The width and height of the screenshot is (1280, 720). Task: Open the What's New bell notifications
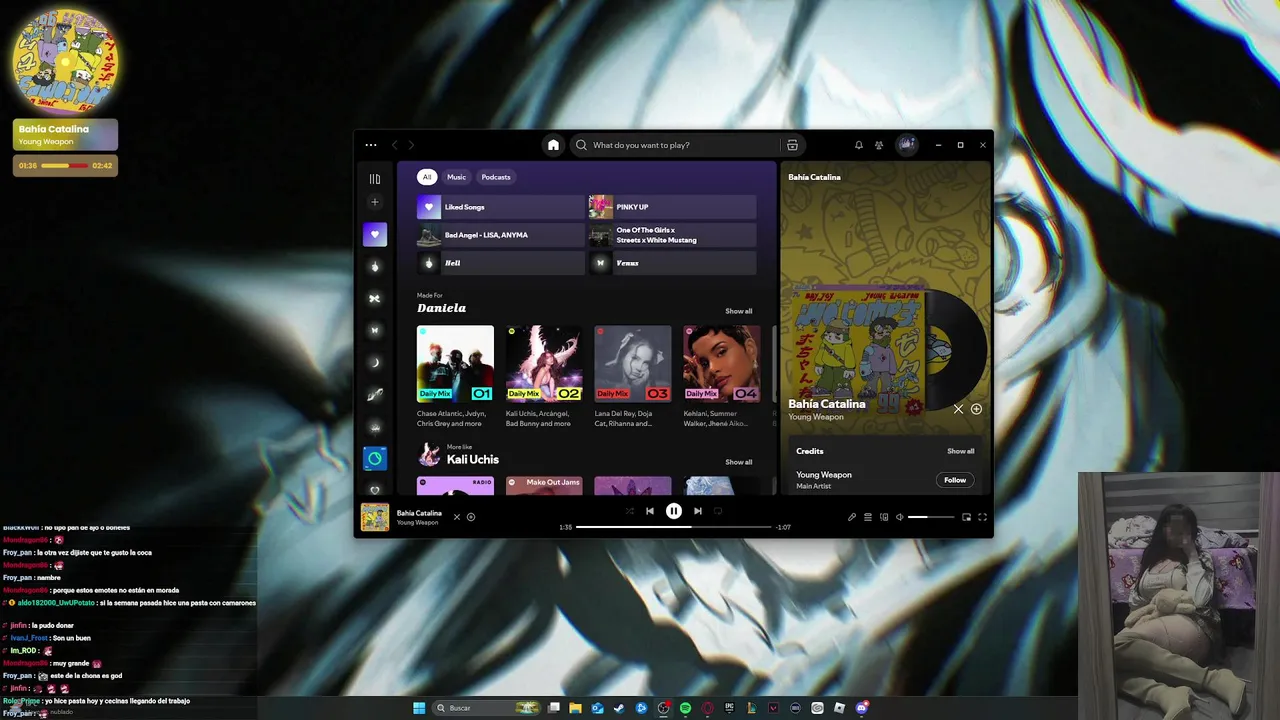pos(858,145)
